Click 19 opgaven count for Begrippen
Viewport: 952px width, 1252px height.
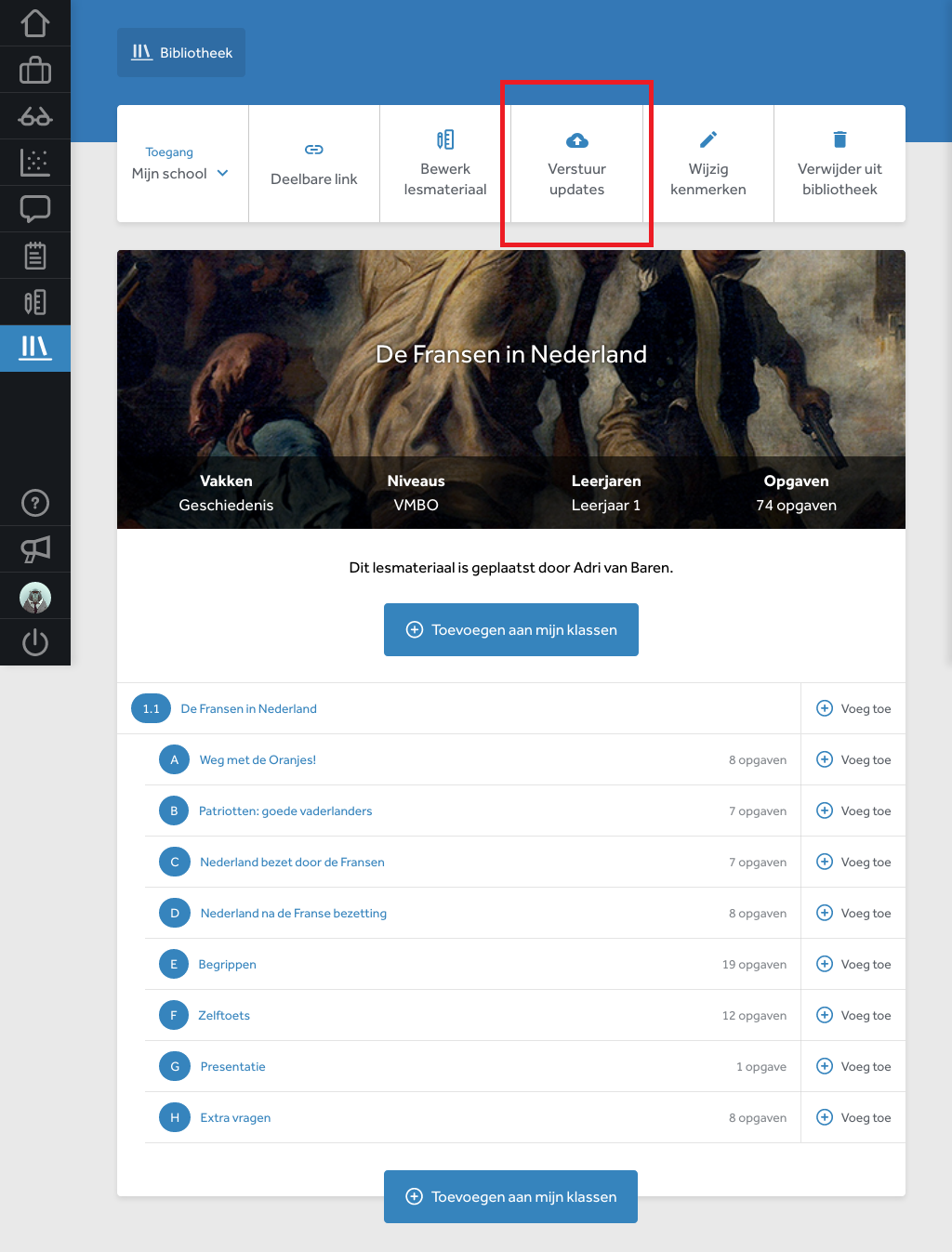click(754, 965)
